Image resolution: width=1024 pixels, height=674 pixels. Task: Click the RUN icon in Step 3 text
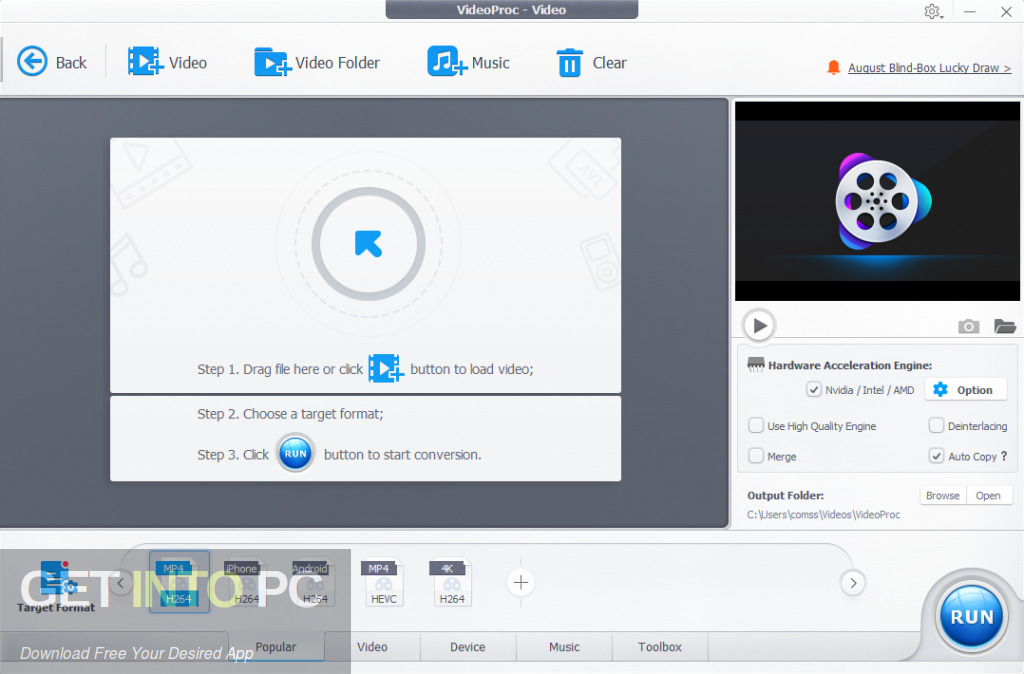(296, 453)
